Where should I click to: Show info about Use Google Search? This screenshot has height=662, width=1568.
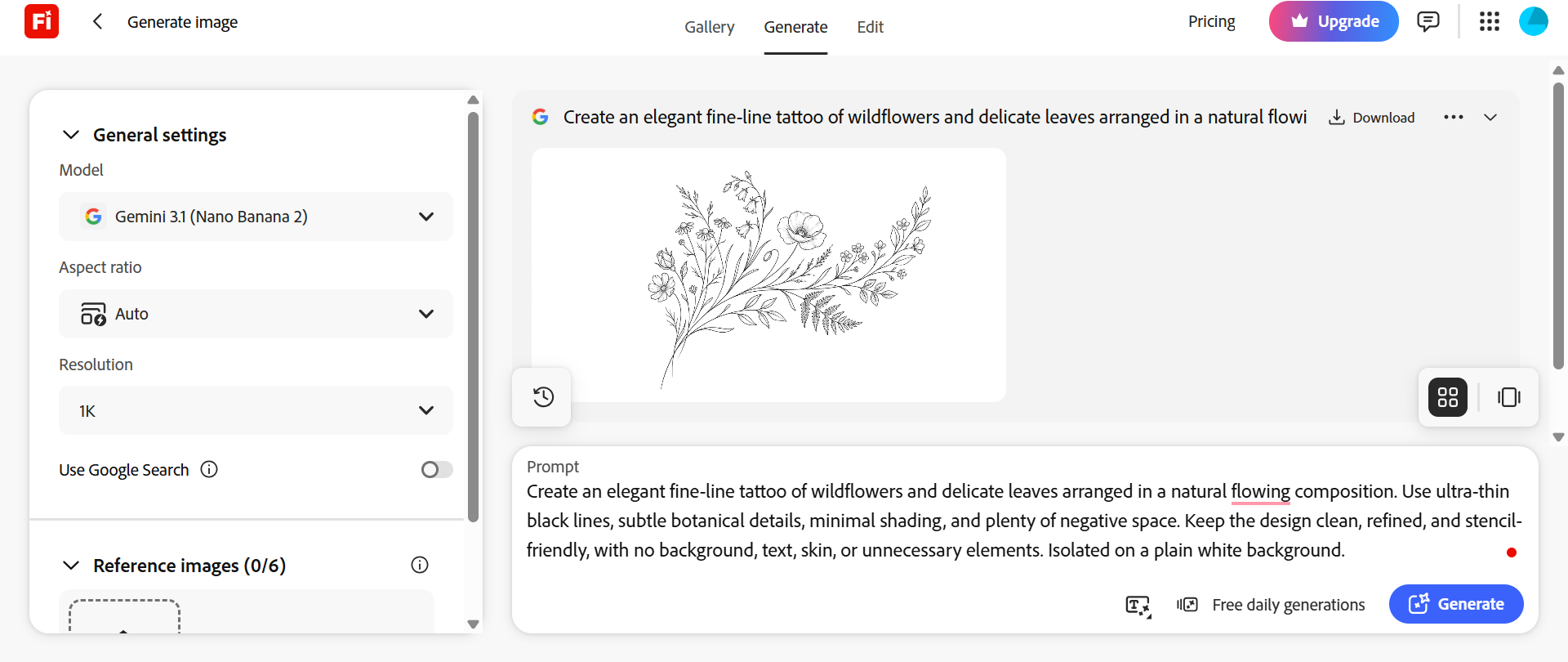209,469
